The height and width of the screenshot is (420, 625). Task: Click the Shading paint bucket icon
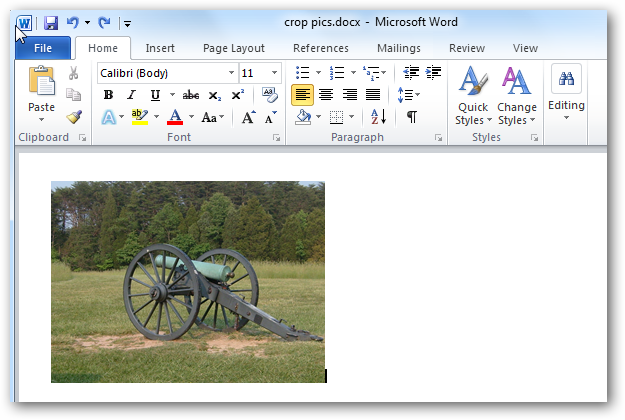pyautogui.click(x=303, y=117)
